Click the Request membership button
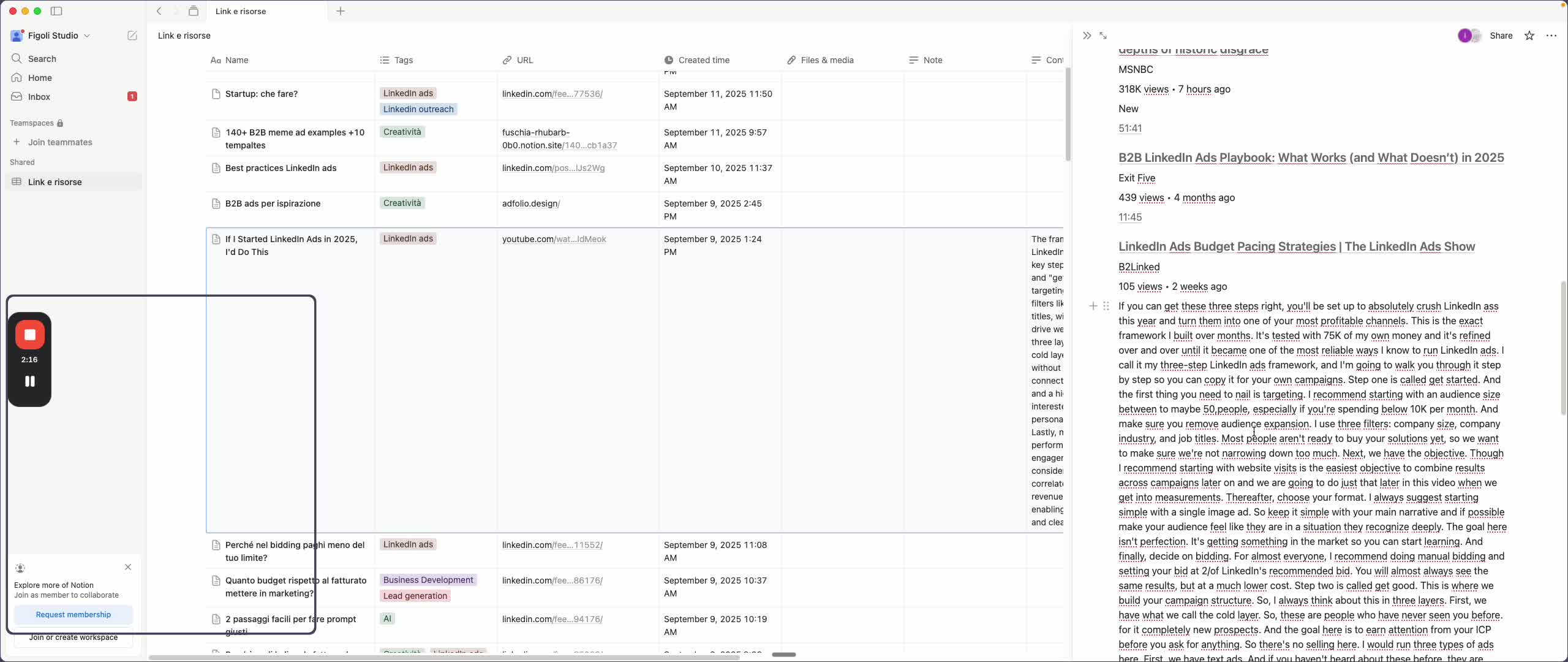1568x662 pixels. pyautogui.click(x=73, y=615)
